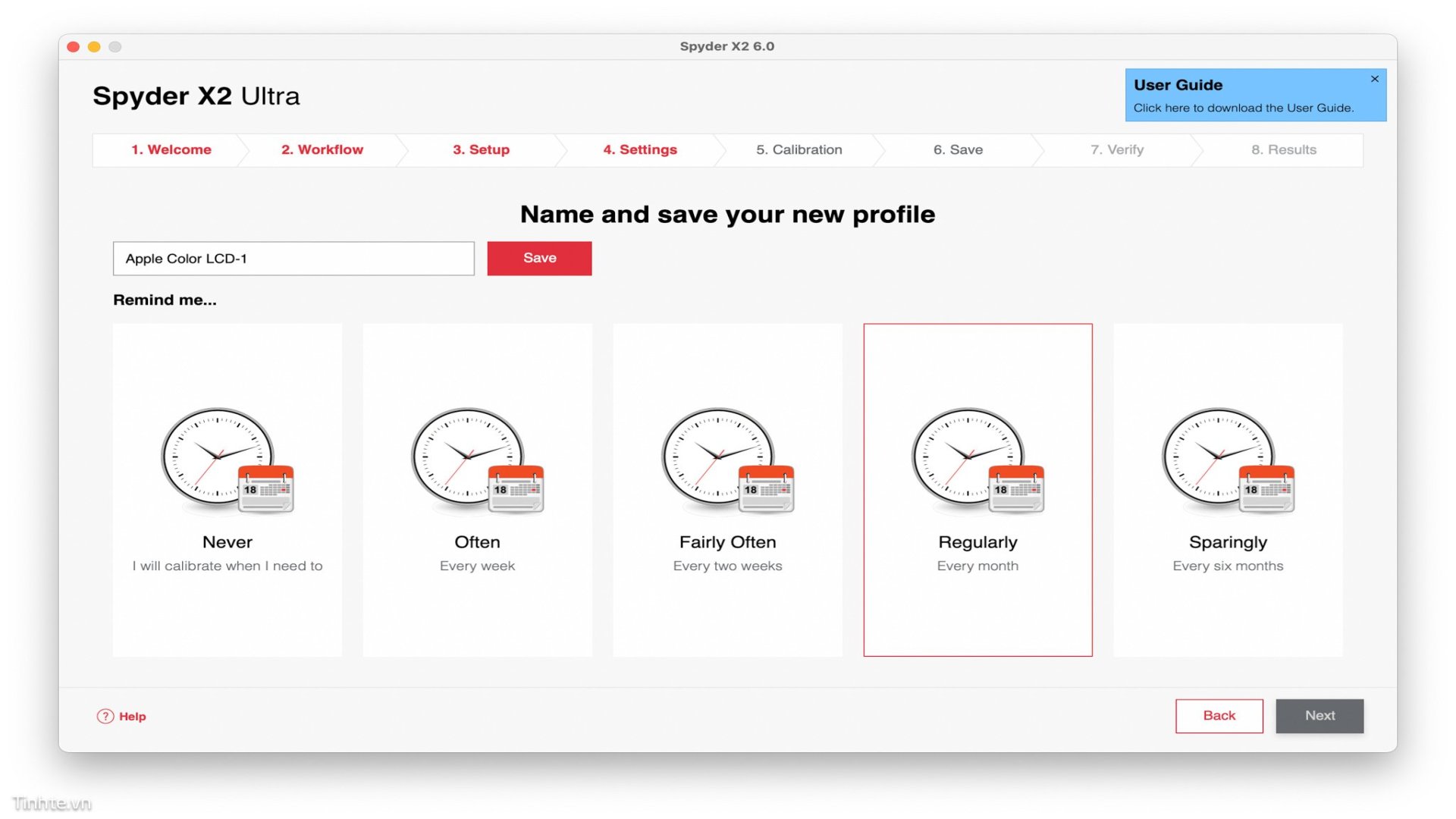Minimize the Spyder X2 window
This screenshot has width=1456, height=819.
(94, 47)
